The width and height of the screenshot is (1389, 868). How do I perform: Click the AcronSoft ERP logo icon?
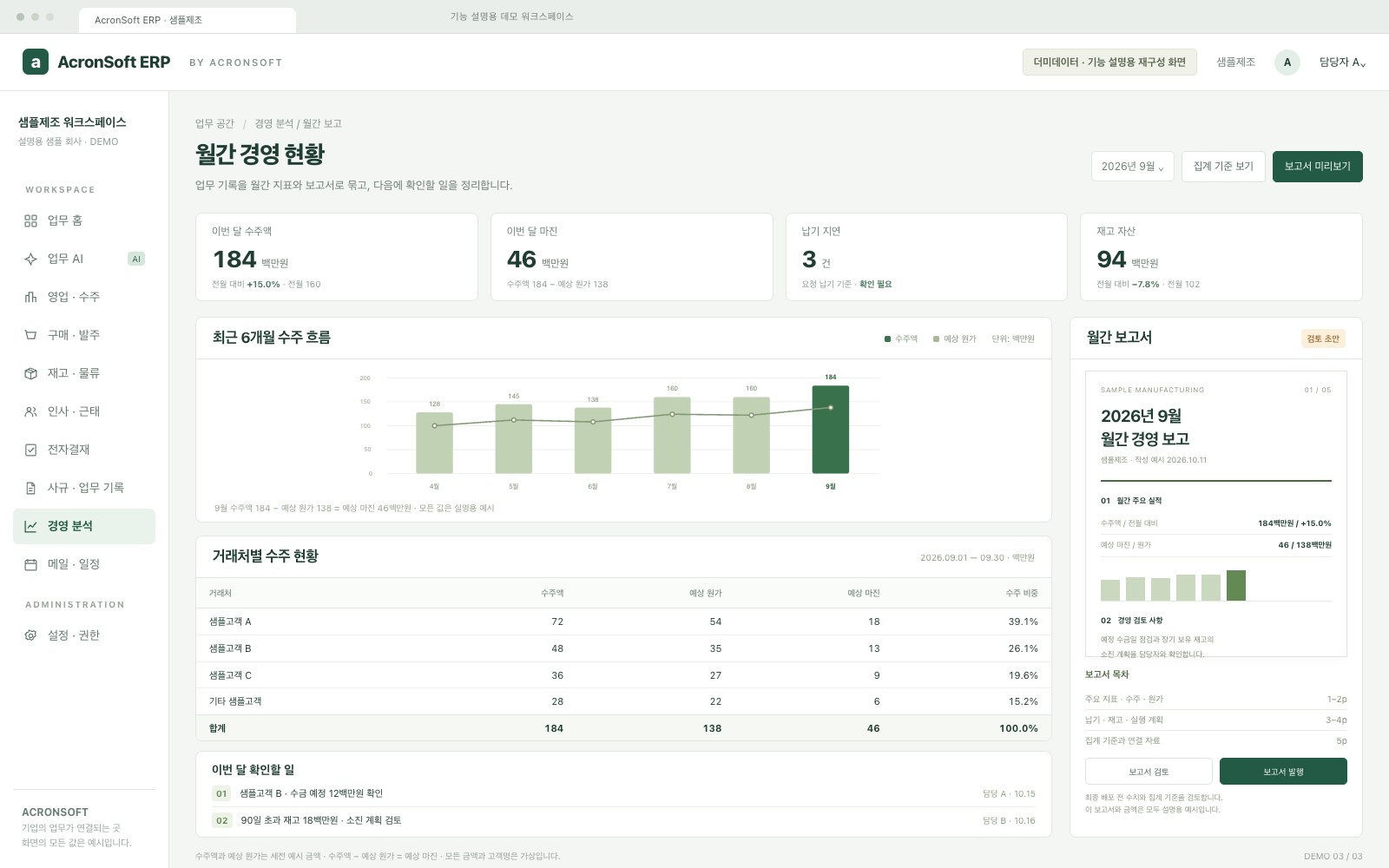pos(36,62)
